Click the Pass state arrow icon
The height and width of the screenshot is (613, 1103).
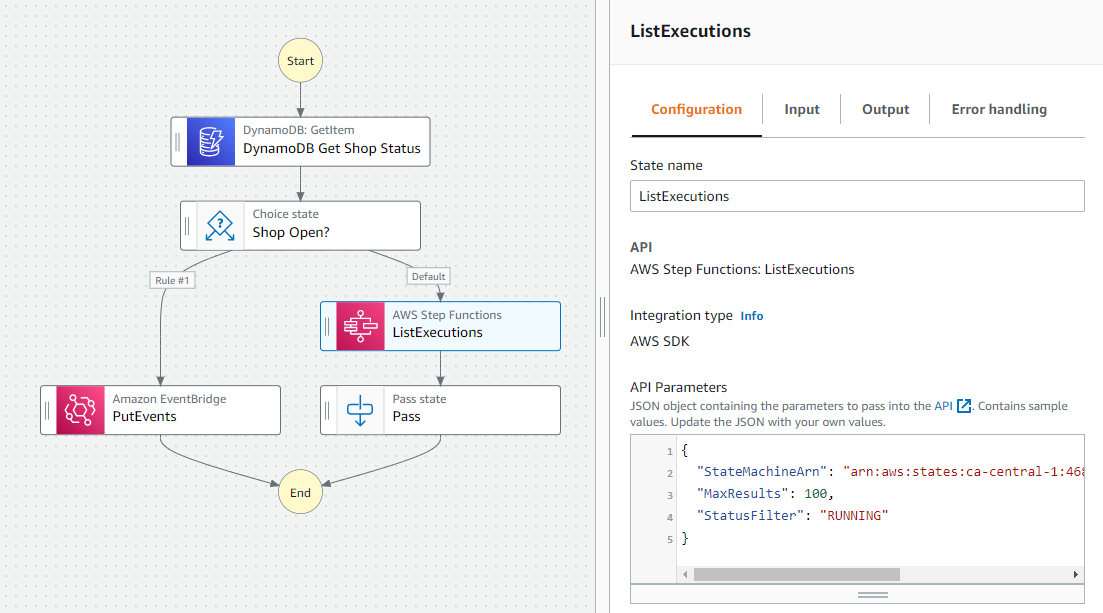click(x=360, y=410)
